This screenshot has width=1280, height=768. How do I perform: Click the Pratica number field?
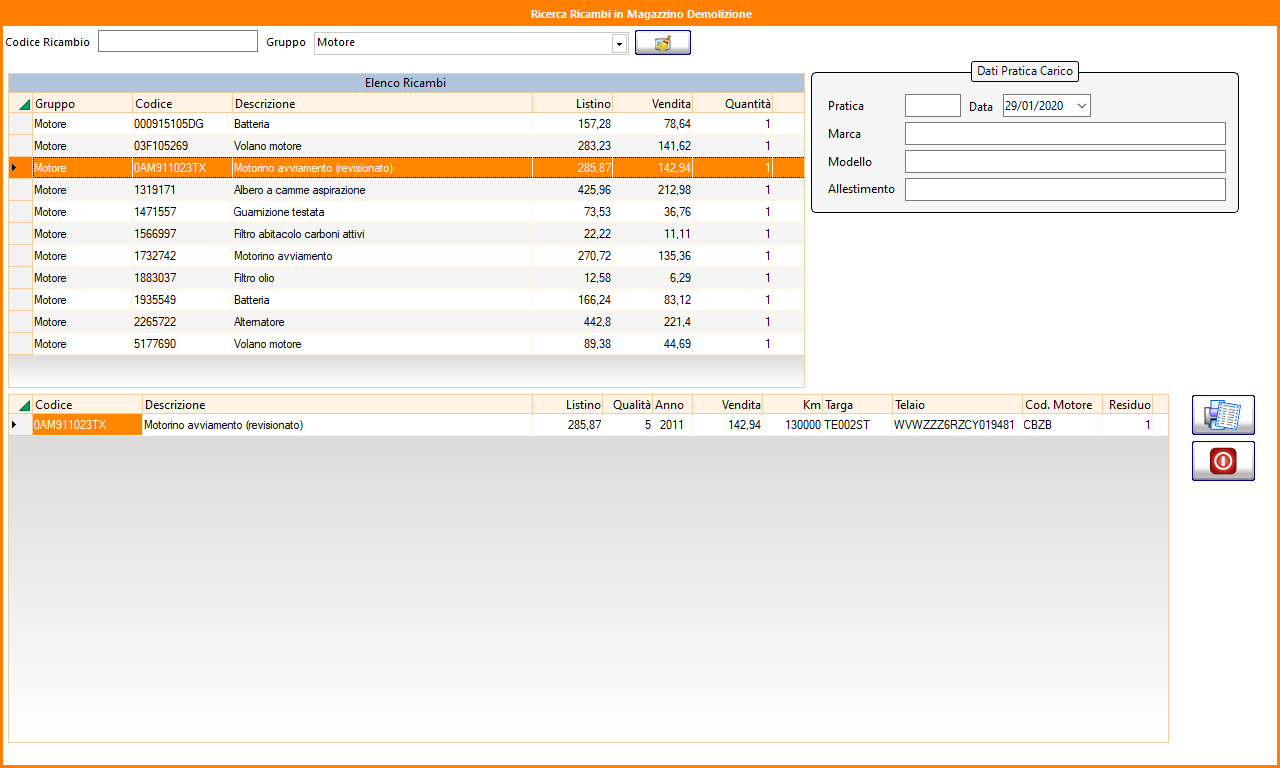(932, 106)
